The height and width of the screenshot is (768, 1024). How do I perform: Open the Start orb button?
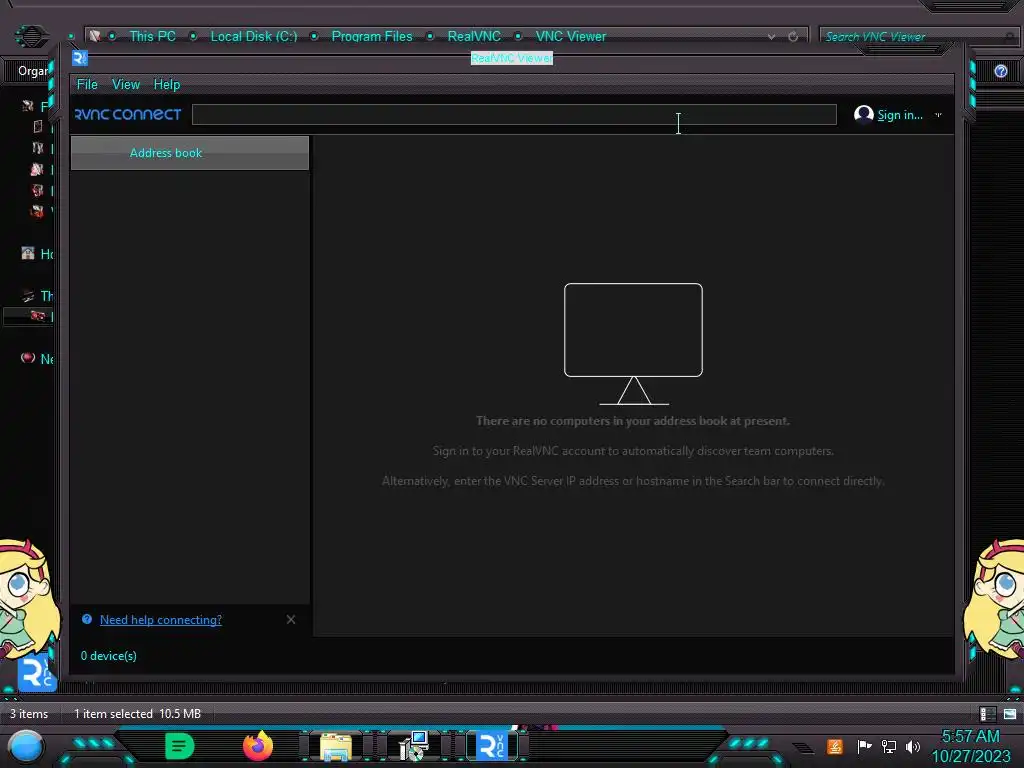coord(26,746)
